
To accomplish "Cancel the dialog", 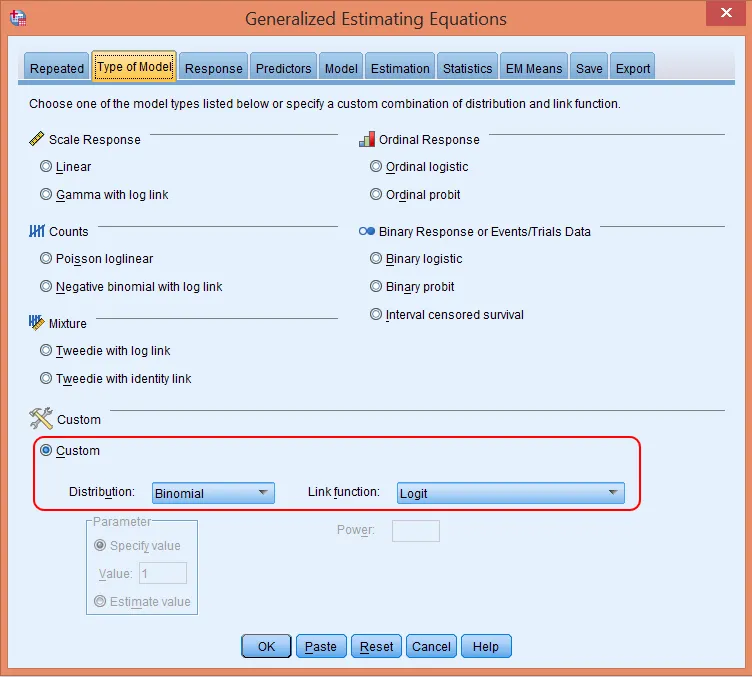I will click(431, 646).
